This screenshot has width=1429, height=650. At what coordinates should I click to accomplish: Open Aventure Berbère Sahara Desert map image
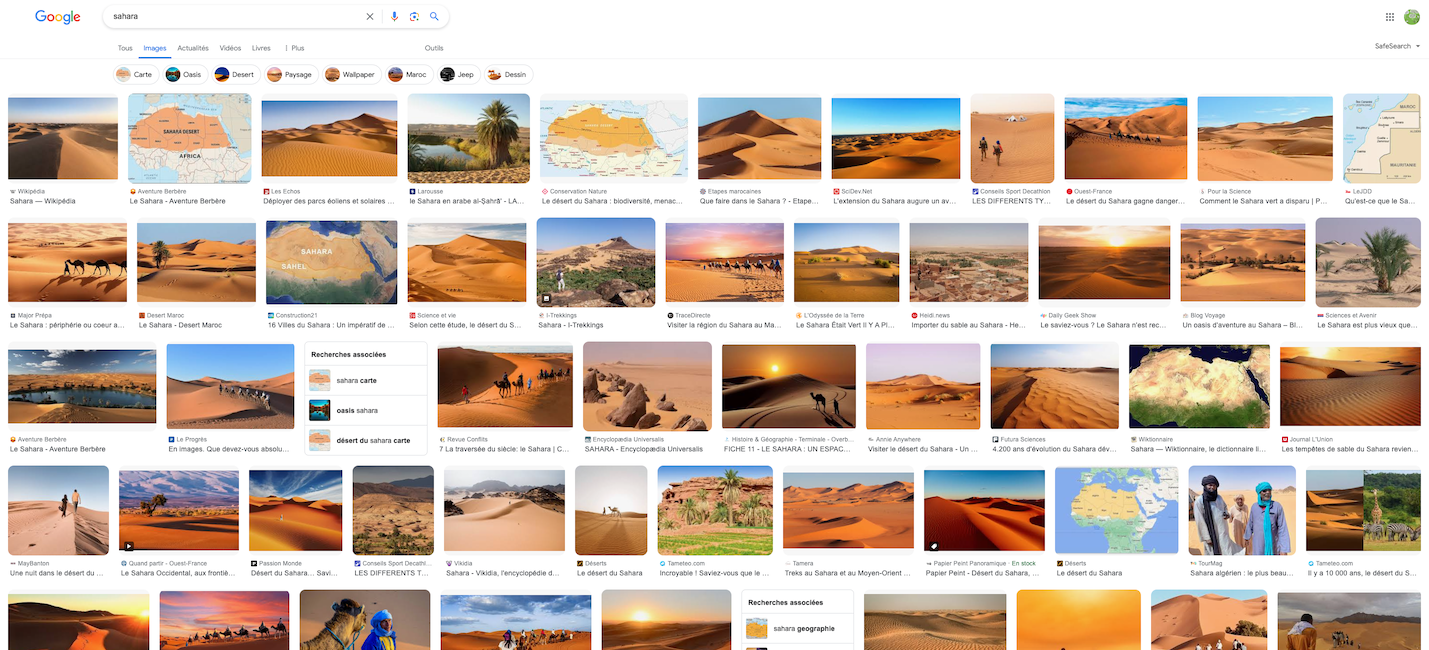pos(190,138)
